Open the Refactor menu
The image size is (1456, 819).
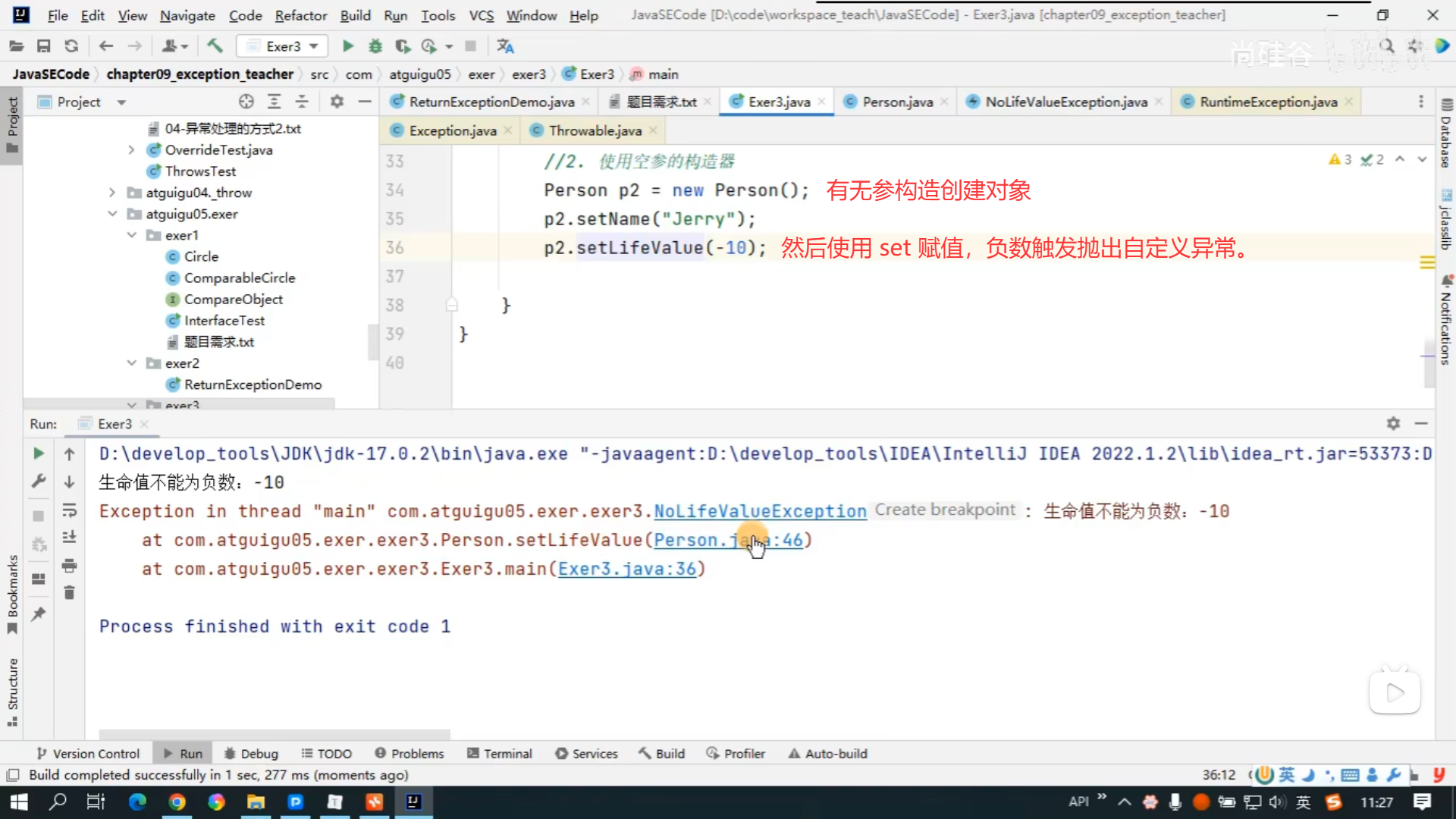[300, 15]
